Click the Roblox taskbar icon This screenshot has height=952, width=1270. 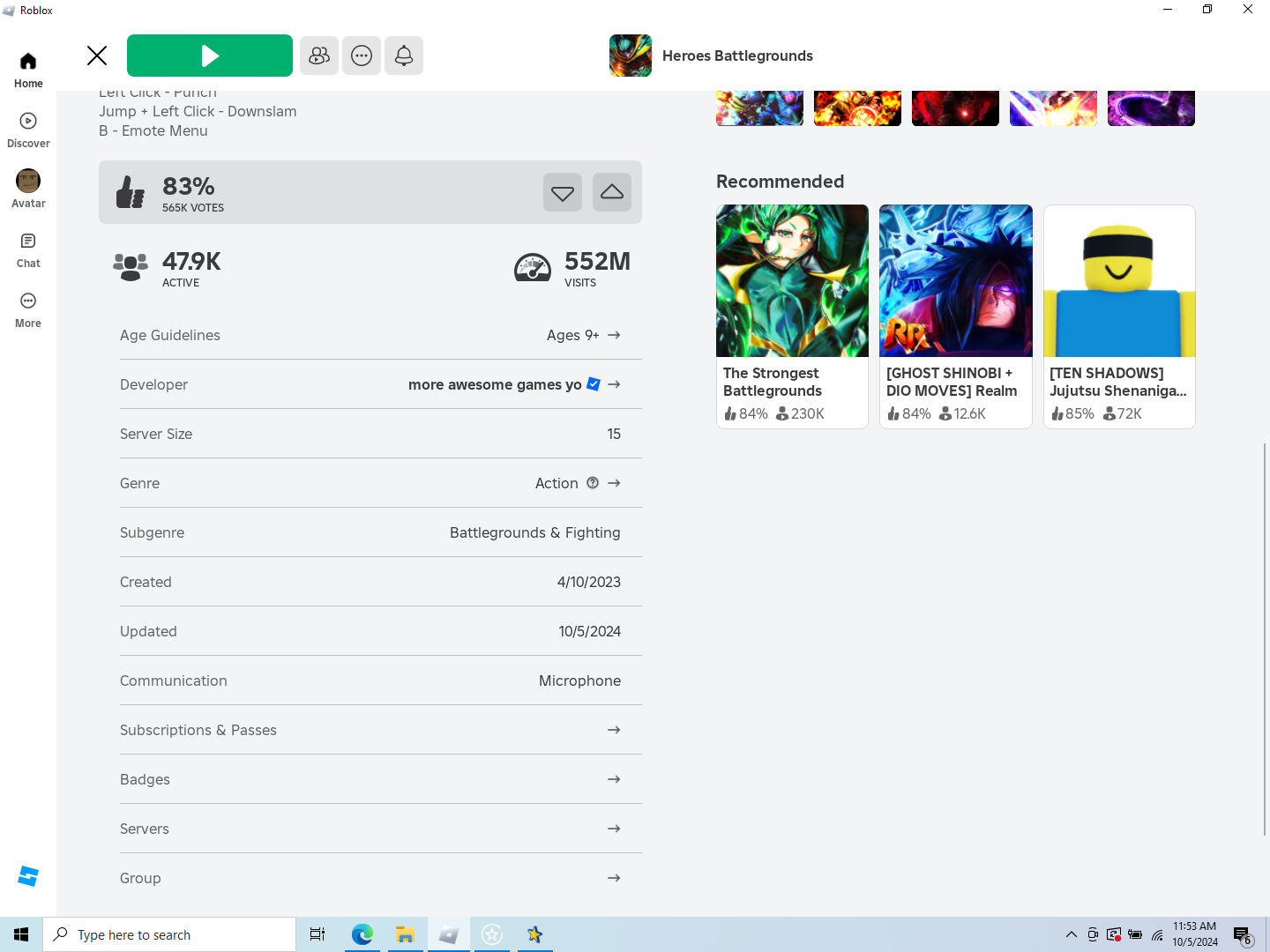448,934
